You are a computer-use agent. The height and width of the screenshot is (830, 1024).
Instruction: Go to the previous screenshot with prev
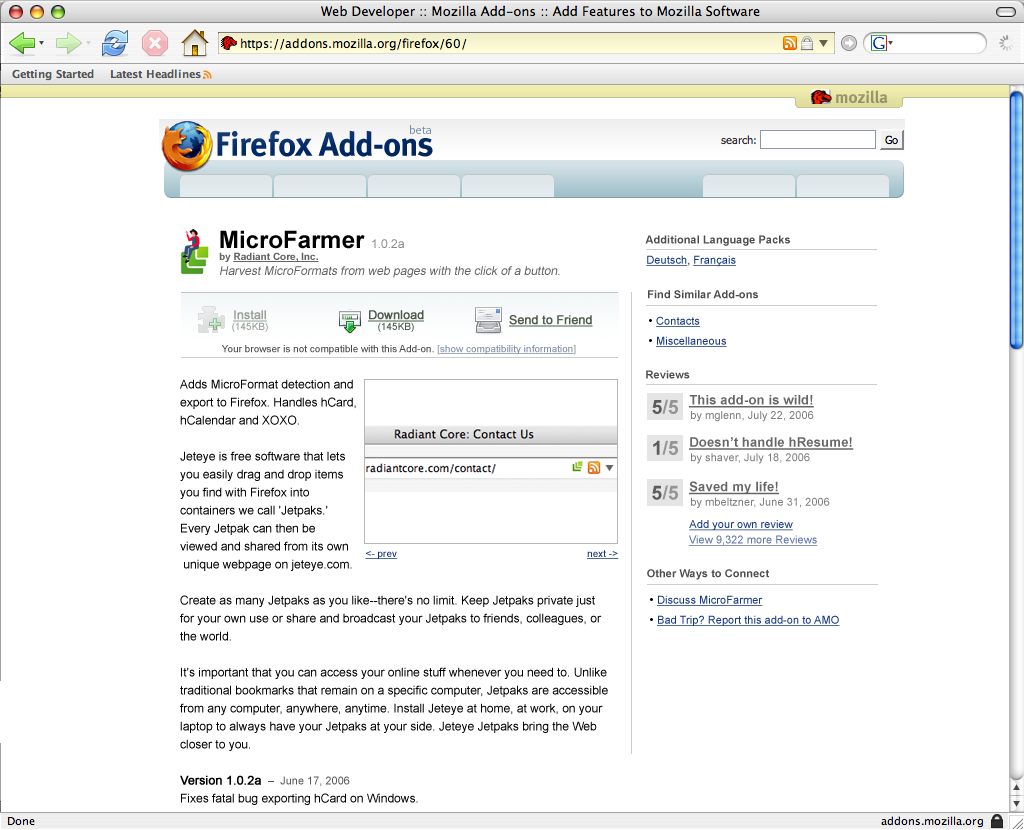[x=381, y=554]
